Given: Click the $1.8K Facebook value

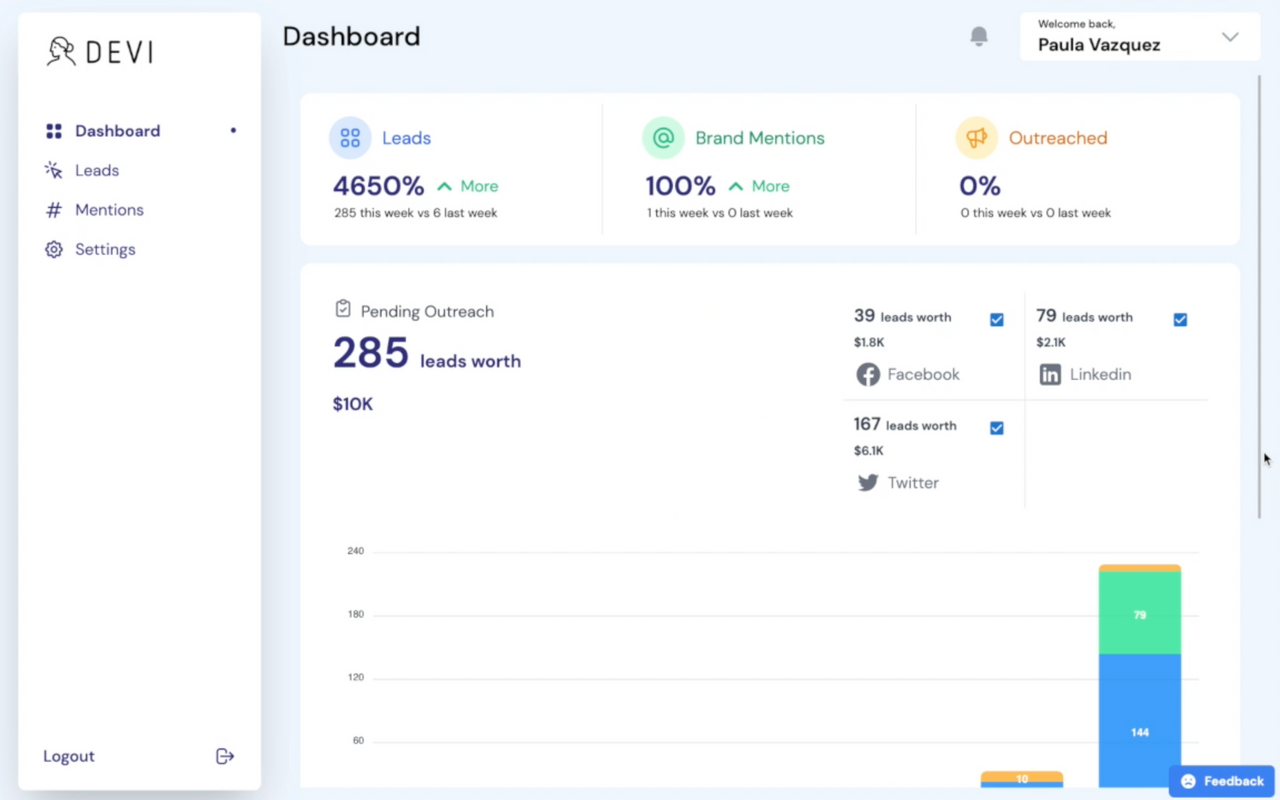Looking at the screenshot, I should coord(869,342).
